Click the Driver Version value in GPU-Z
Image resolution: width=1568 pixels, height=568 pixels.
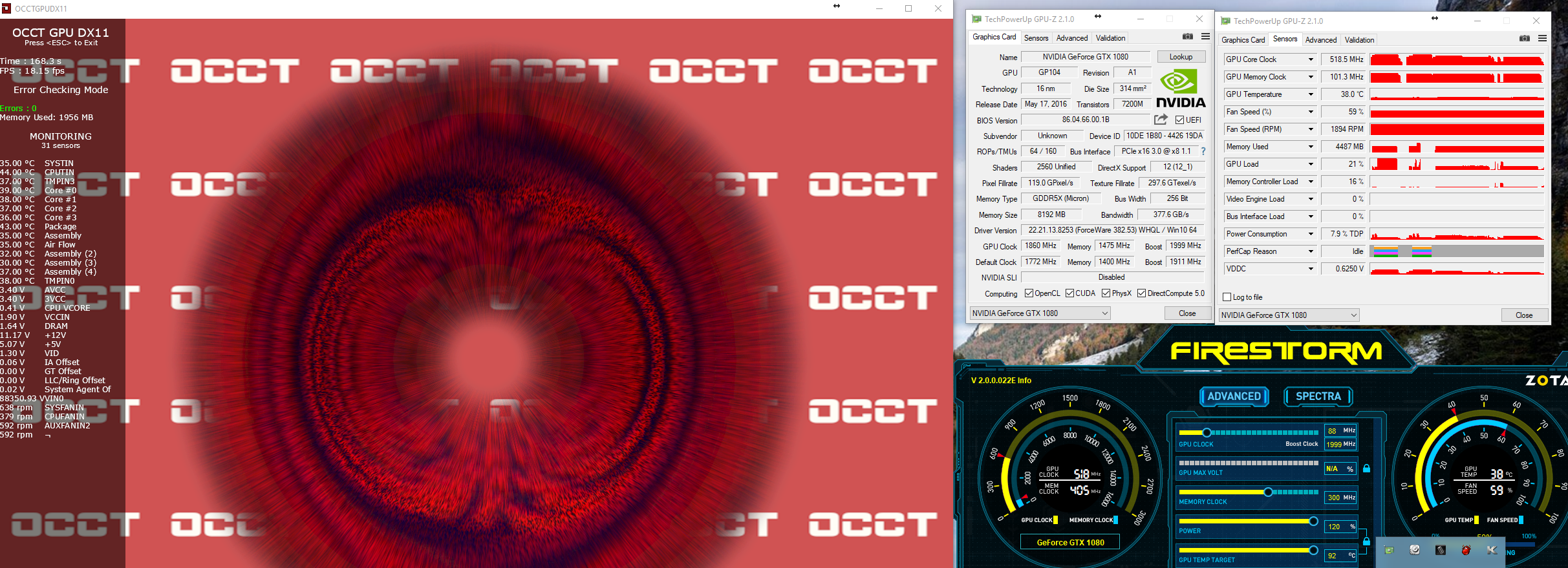pos(1113,230)
